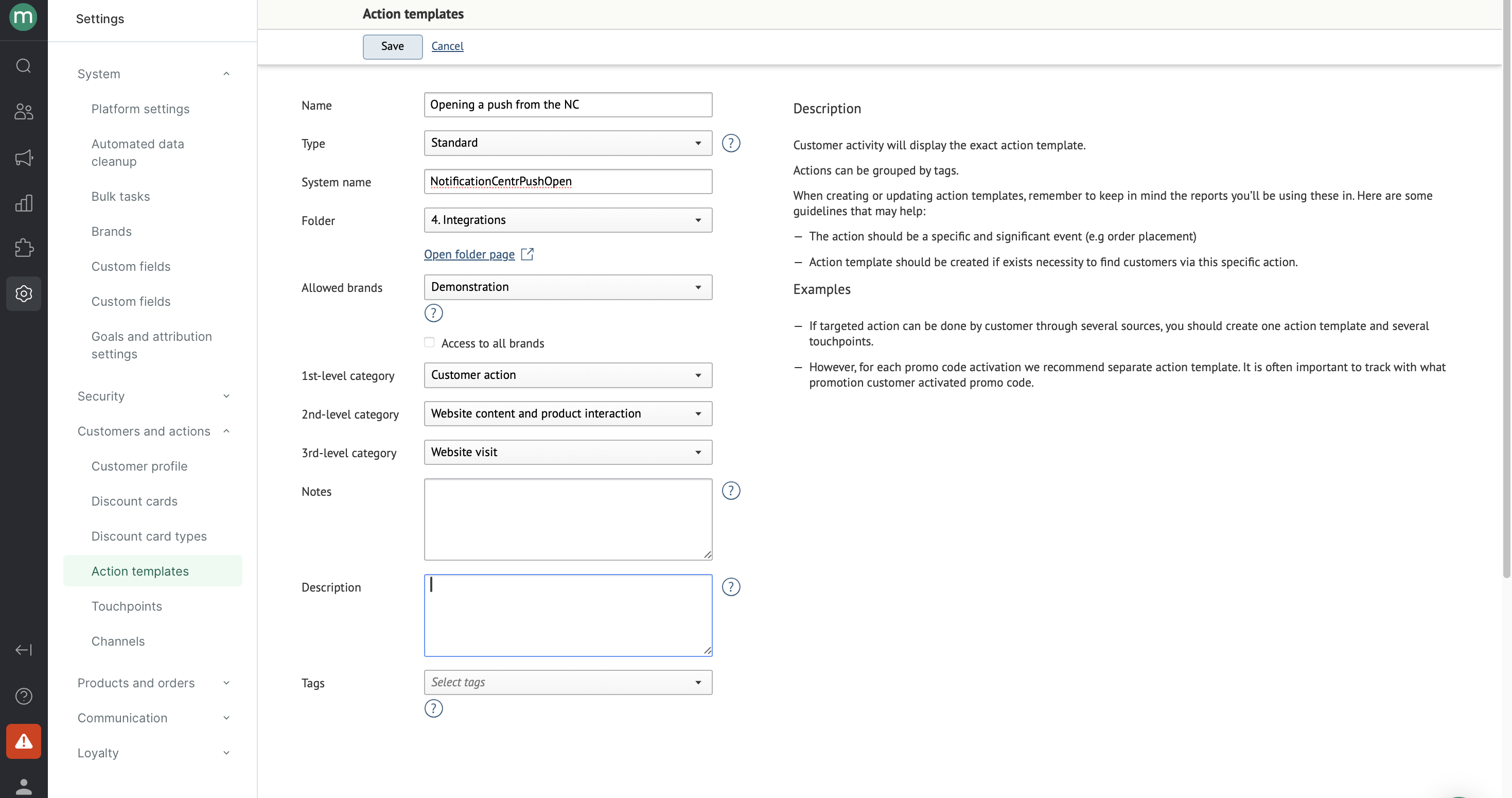
Task: Open the customers people icon
Action: (24, 112)
